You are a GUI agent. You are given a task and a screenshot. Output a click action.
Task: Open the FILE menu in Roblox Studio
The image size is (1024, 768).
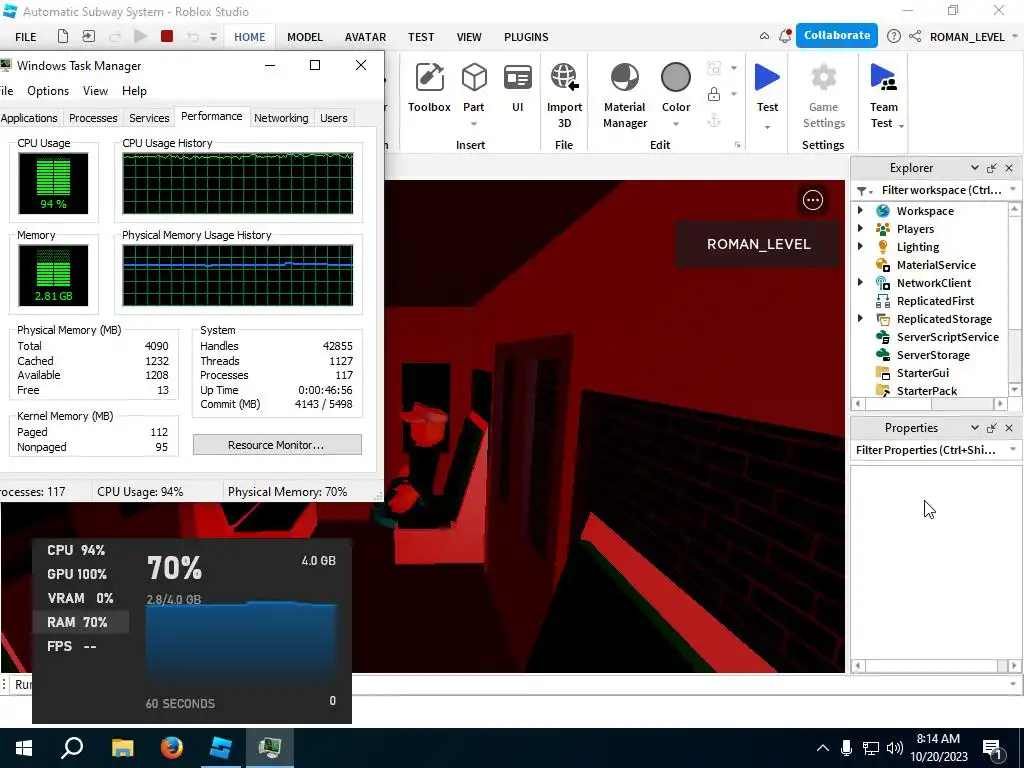25,37
